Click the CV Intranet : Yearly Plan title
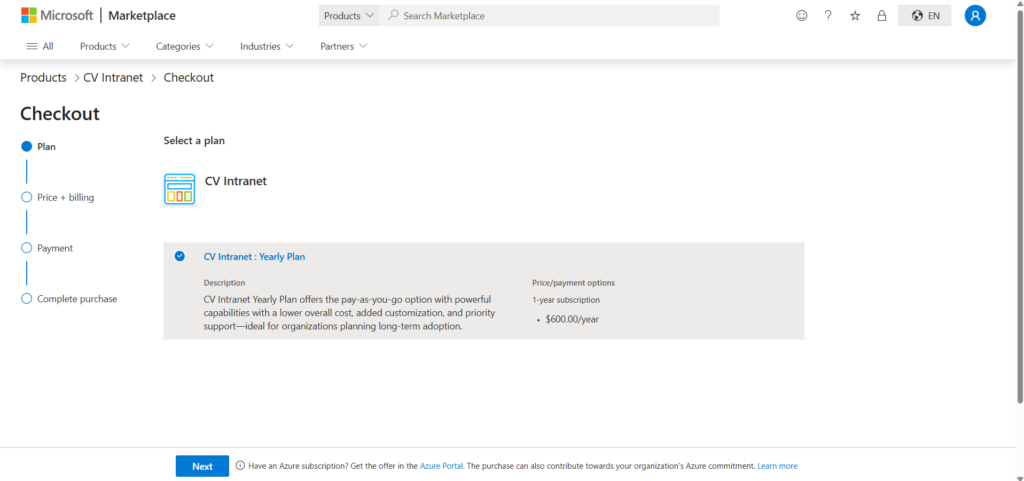The image size is (1024, 481). 254,256
